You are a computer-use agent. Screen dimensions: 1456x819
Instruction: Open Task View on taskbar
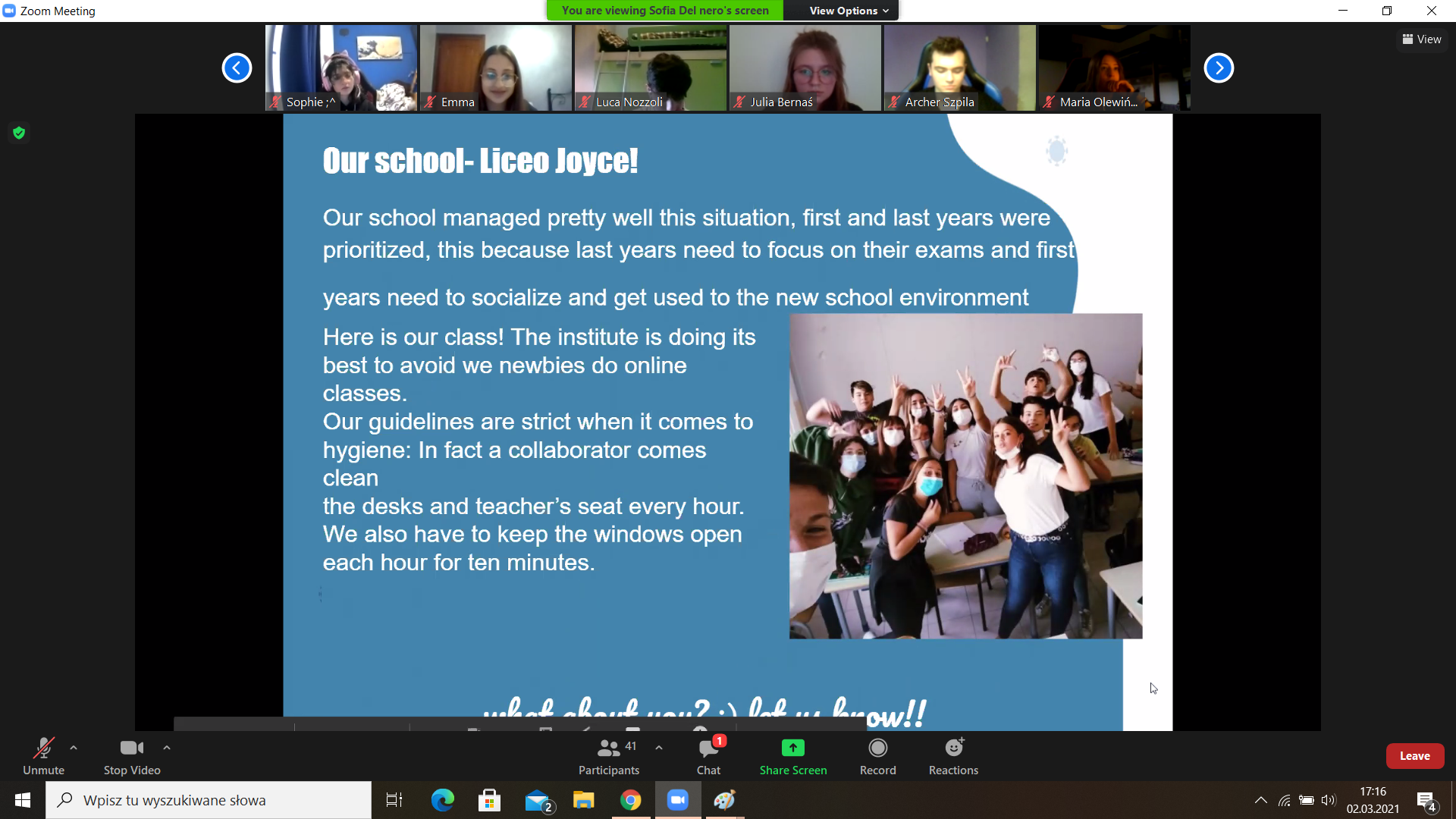(x=394, y=800)
